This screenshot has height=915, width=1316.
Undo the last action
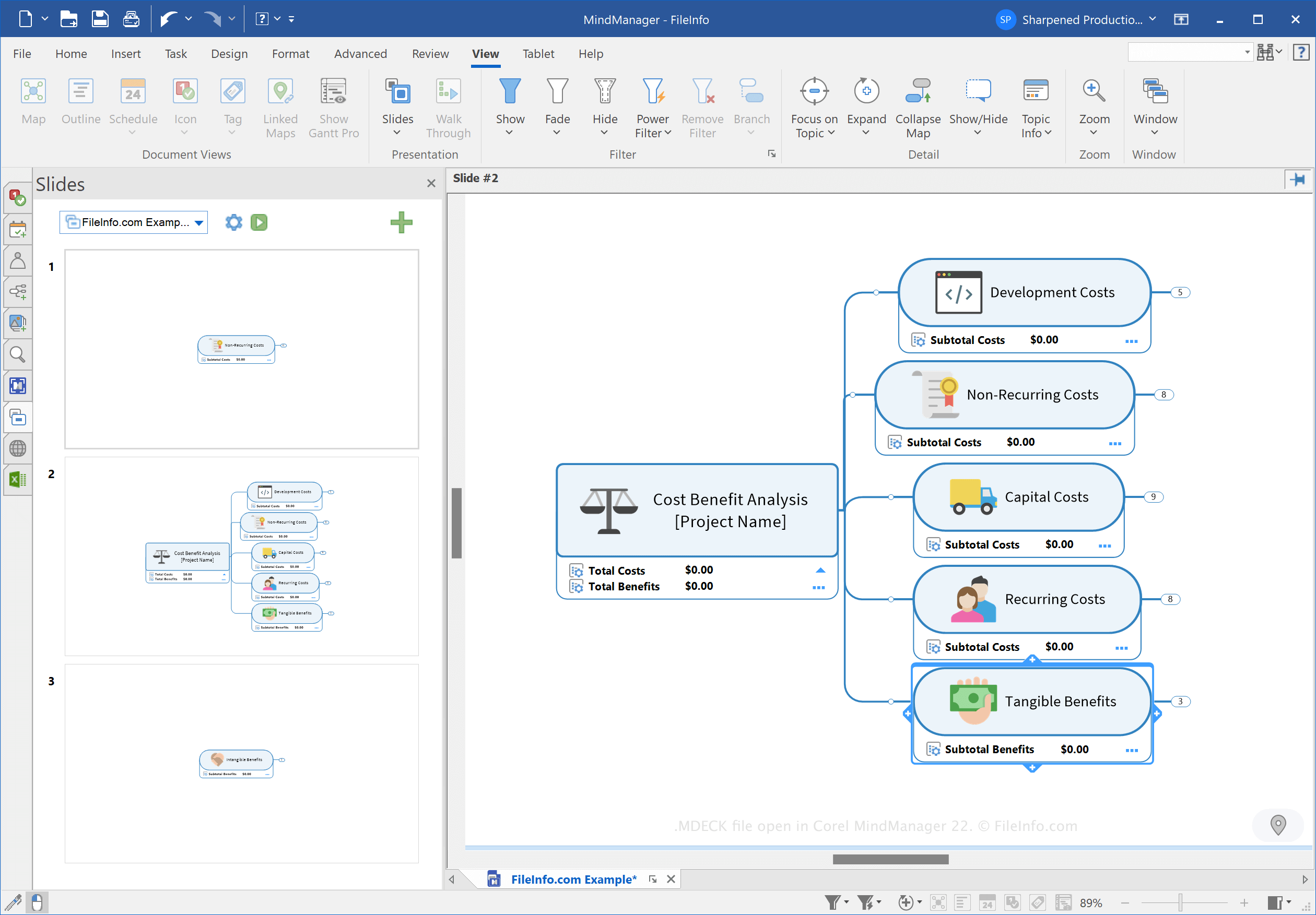pyautogui.click(x=169, y=19)
